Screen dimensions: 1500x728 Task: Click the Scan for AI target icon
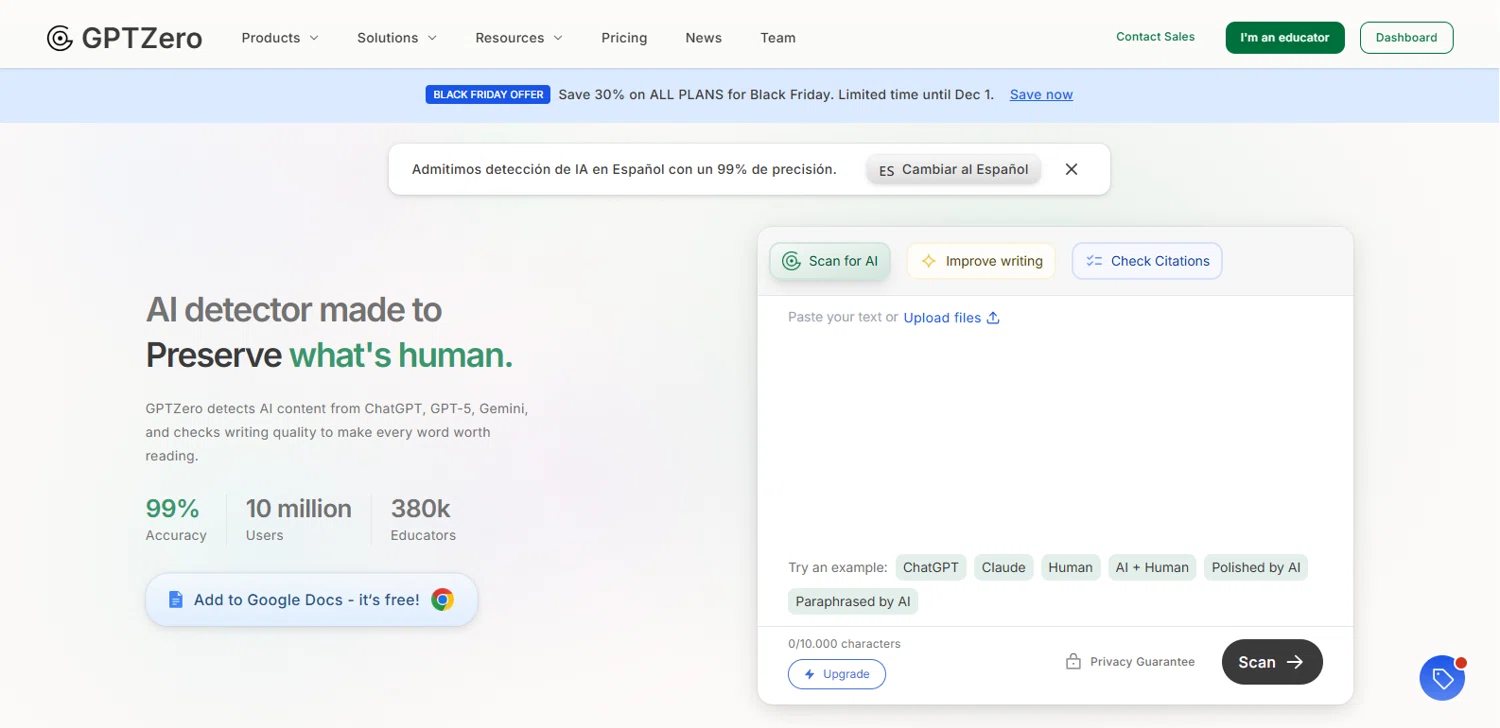[x=791, y=261]
